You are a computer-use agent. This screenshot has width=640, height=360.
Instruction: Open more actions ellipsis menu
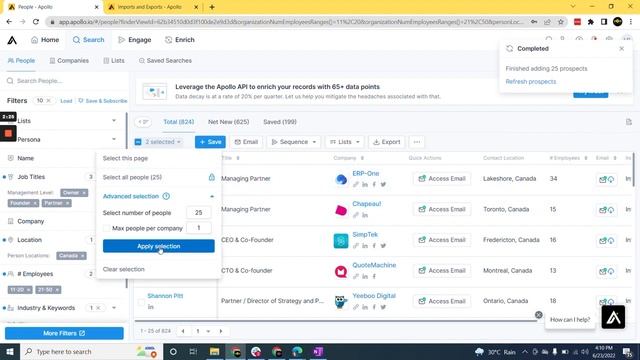[x=417, y=142]
